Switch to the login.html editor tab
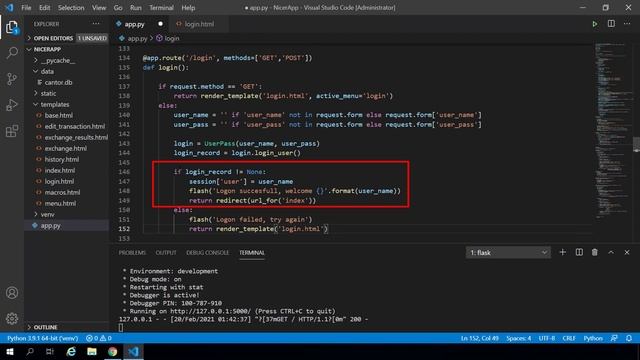The image size is (640, 360). 199,24
